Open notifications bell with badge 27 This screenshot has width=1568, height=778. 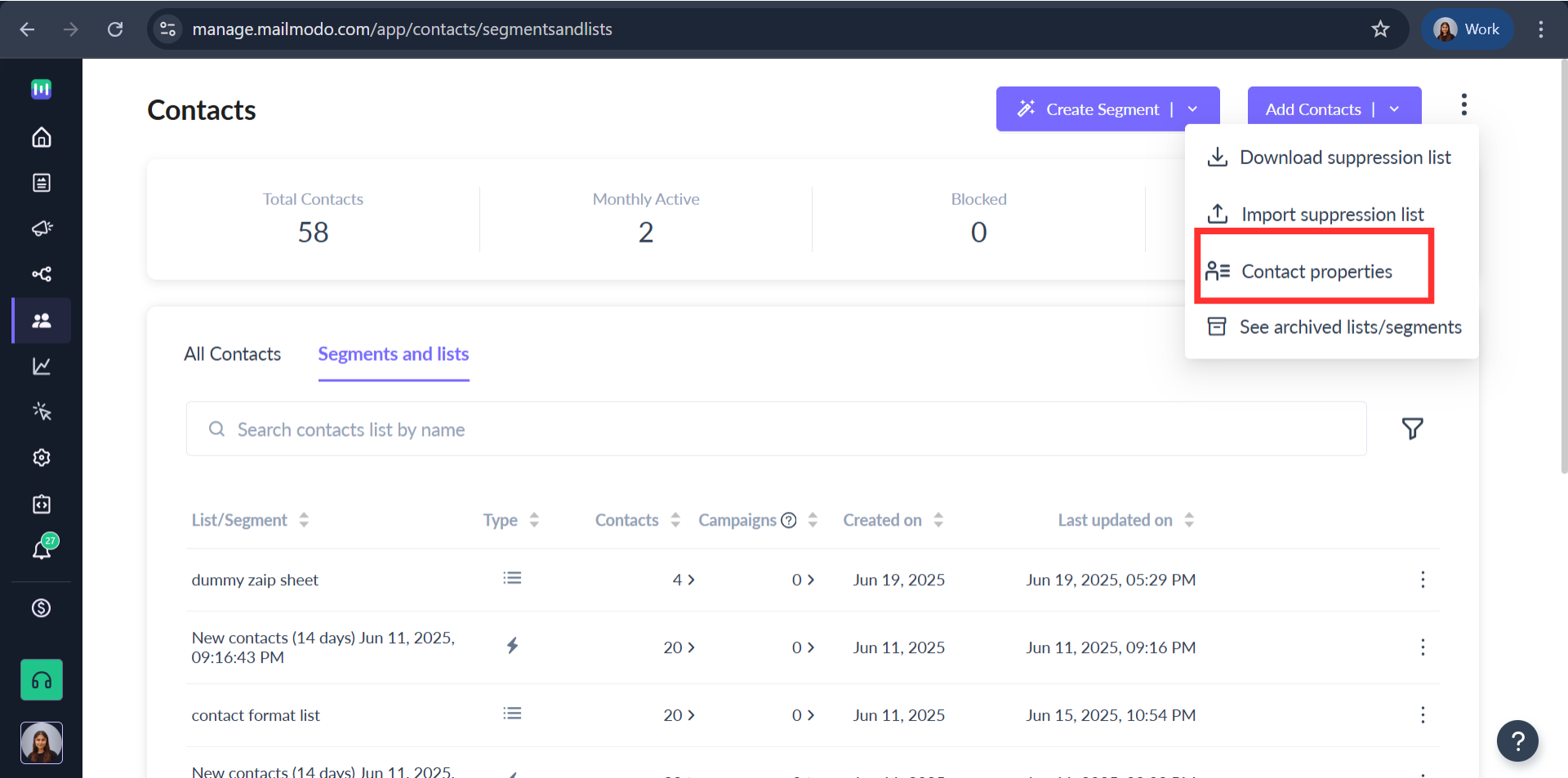[43, 548]
